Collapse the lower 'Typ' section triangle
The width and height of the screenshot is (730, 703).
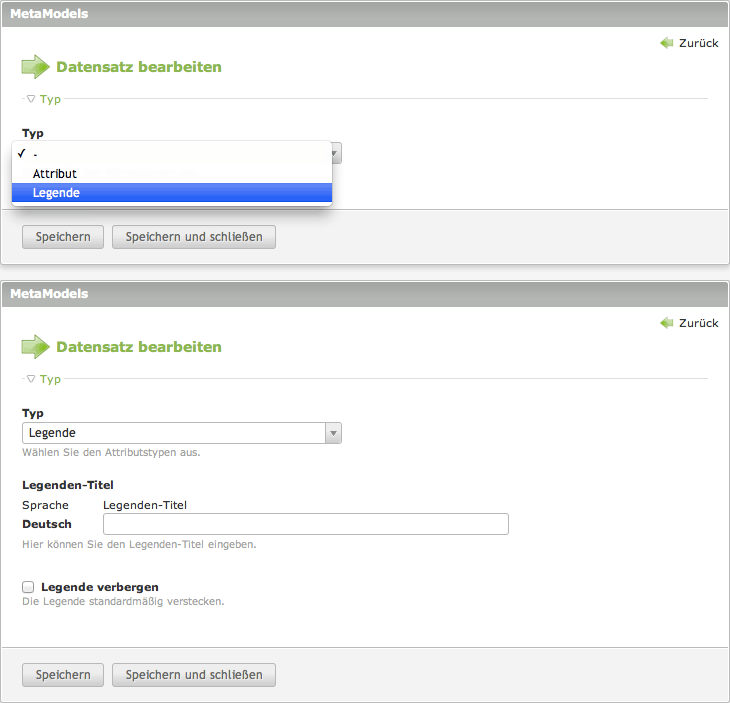pos(31,379)
